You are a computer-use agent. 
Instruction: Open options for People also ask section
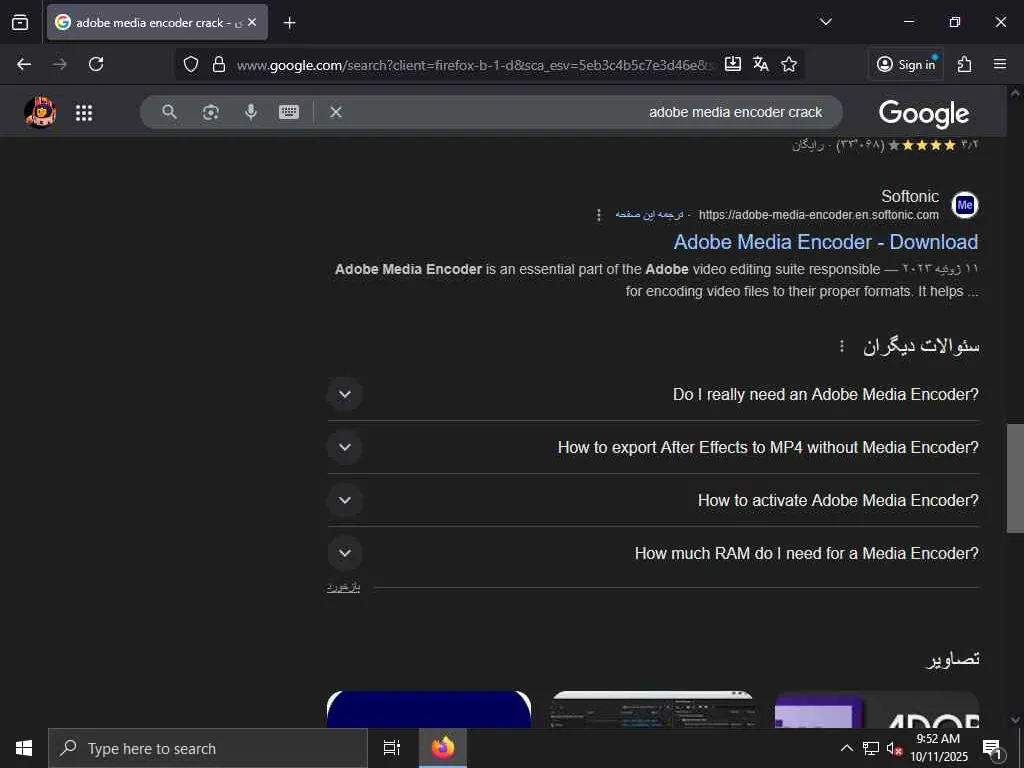pos(842,346)
